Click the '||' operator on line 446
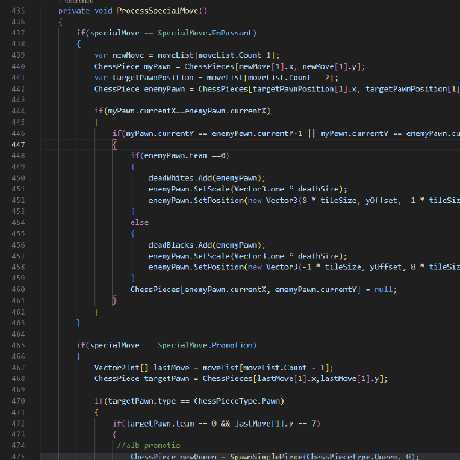Viewport: 460px width, 460px height. pyautogui.click(x=311, y=134)
